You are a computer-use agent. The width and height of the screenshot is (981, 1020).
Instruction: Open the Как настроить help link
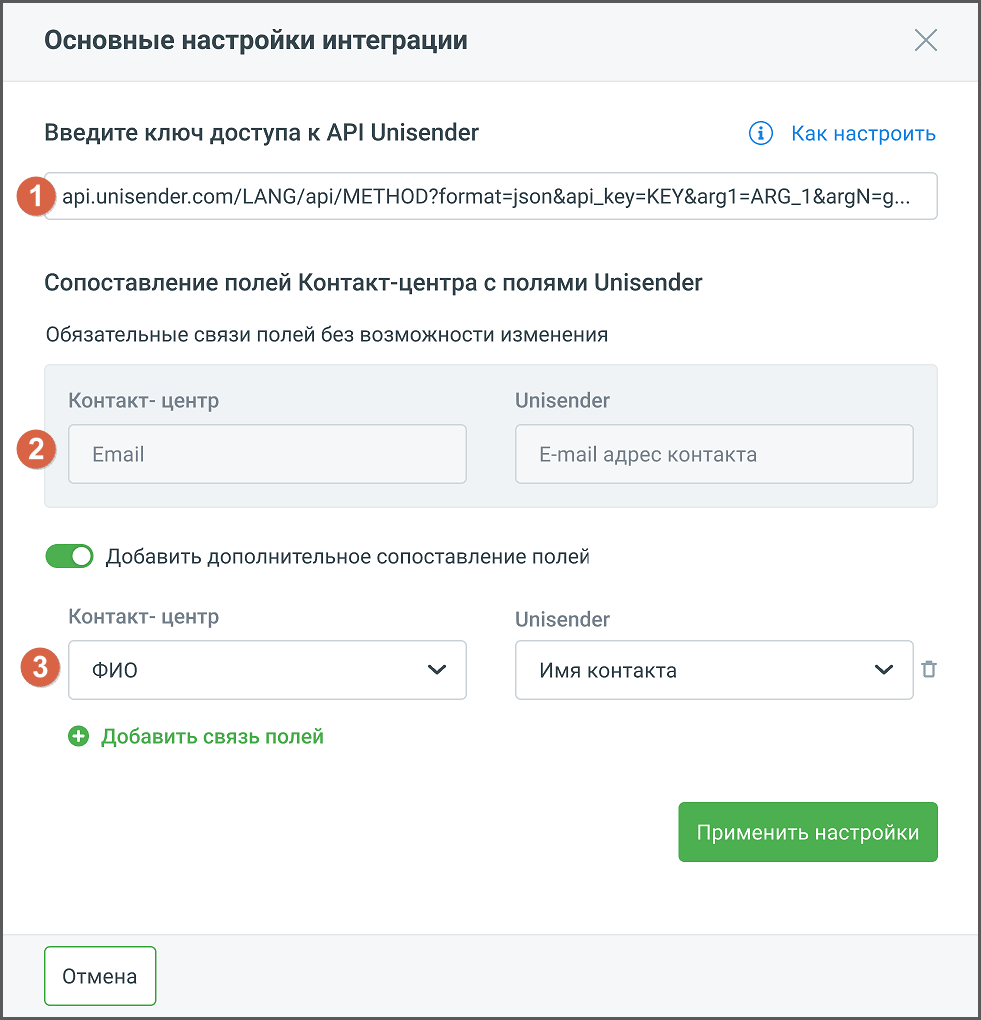click(863, 133)
